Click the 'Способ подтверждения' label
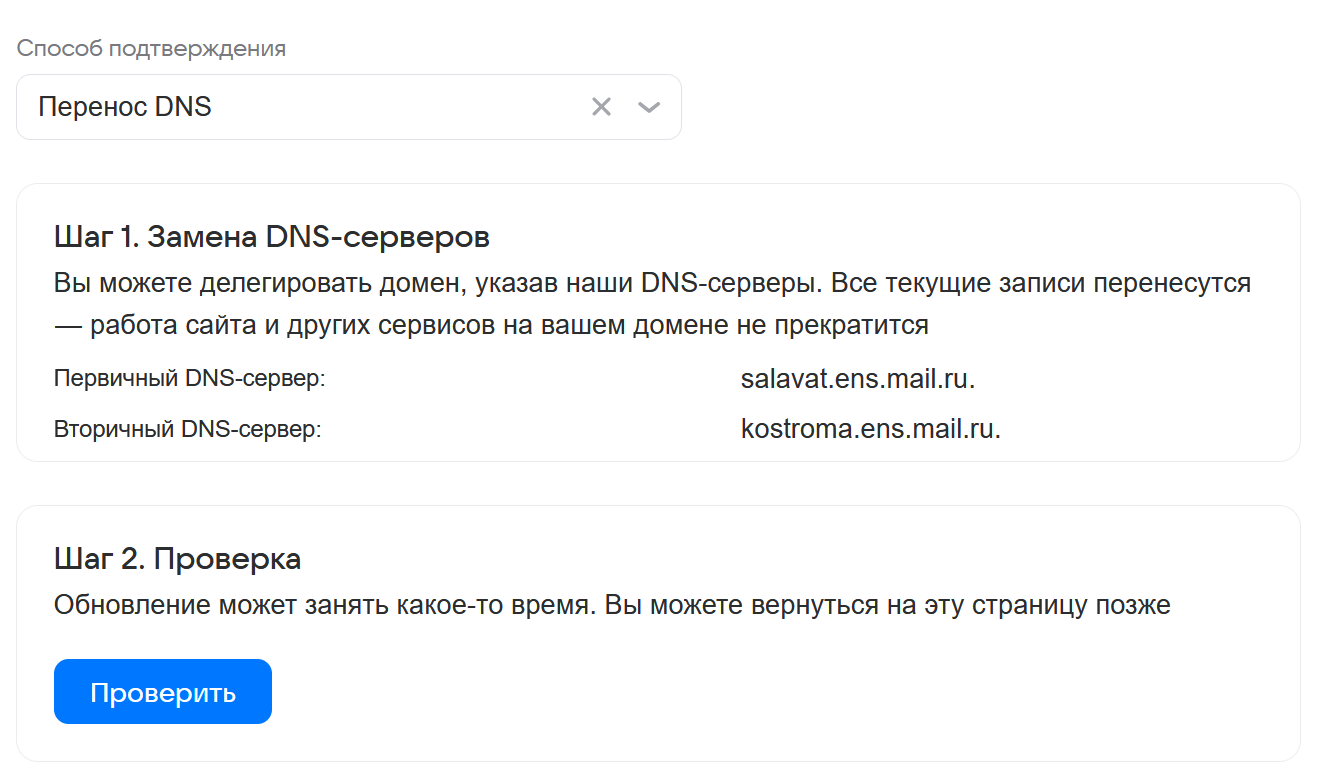 click(x=151, y=49)
